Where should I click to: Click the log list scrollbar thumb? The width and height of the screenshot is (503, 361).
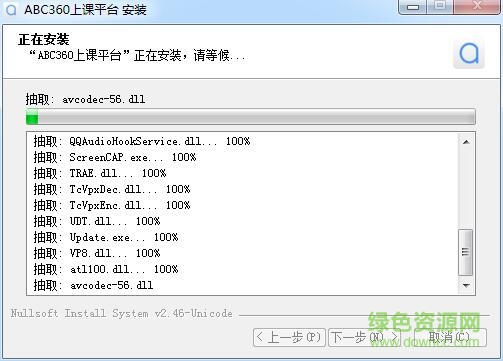[x=466, y=252]
